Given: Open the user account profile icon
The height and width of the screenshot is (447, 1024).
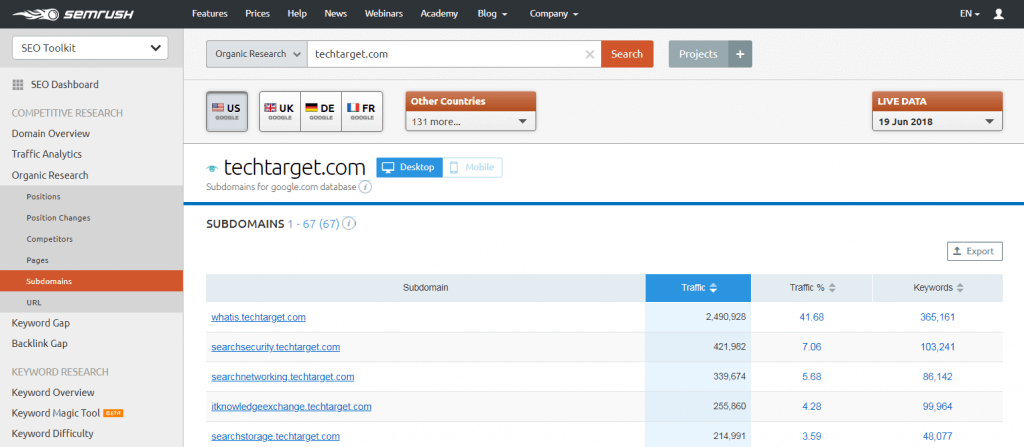Looking at the screenshot, I should [x=999, y=14].
